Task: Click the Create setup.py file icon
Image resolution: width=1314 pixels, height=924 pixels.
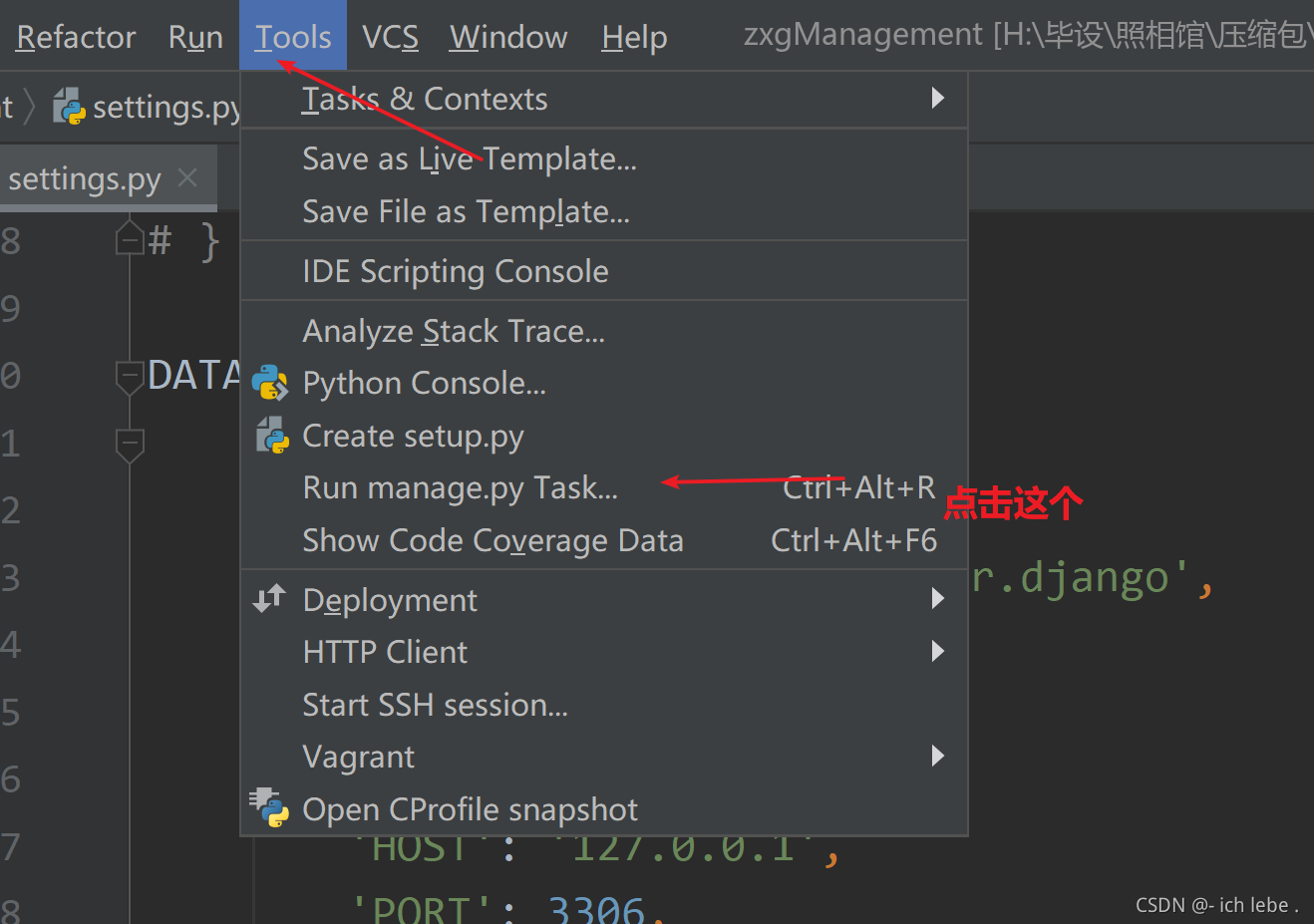Action: tap(271, 436)
